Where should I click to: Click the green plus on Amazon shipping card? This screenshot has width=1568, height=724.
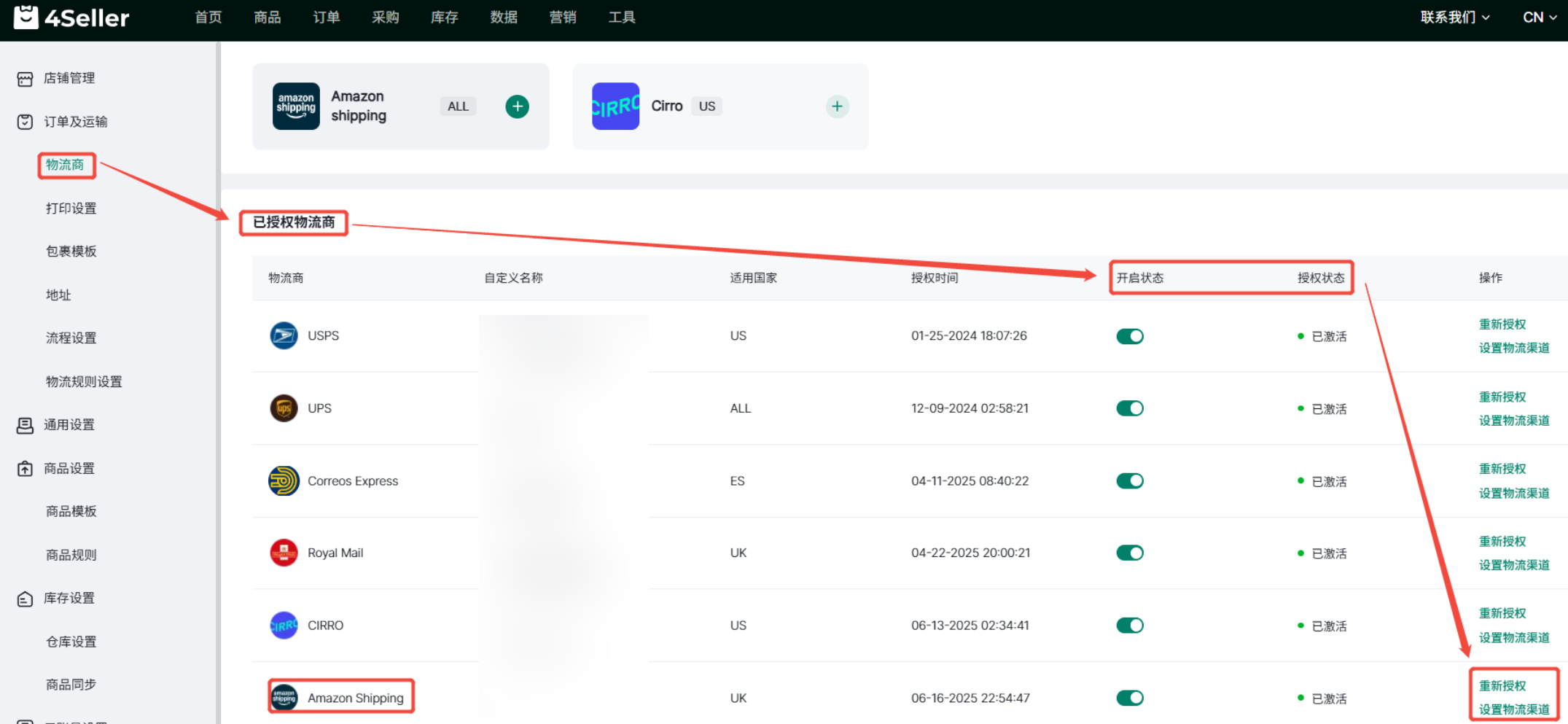[517, 106]
